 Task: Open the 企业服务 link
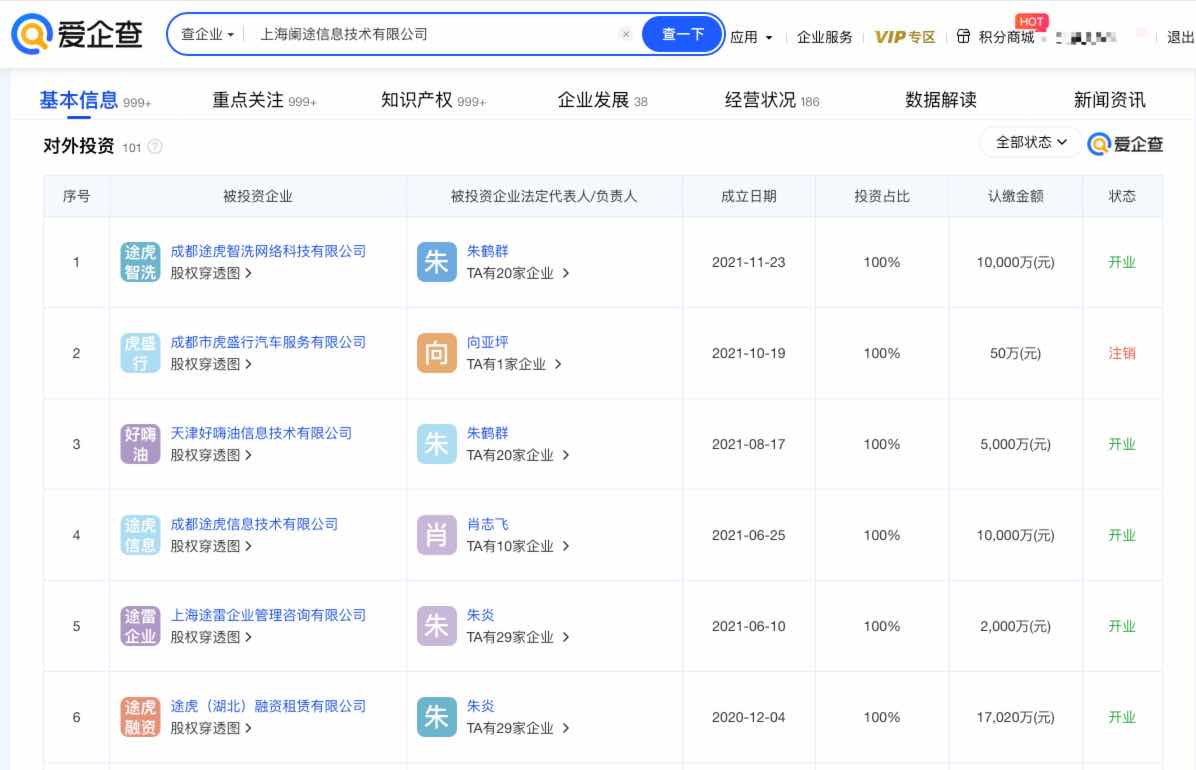[x=825, y=37]
